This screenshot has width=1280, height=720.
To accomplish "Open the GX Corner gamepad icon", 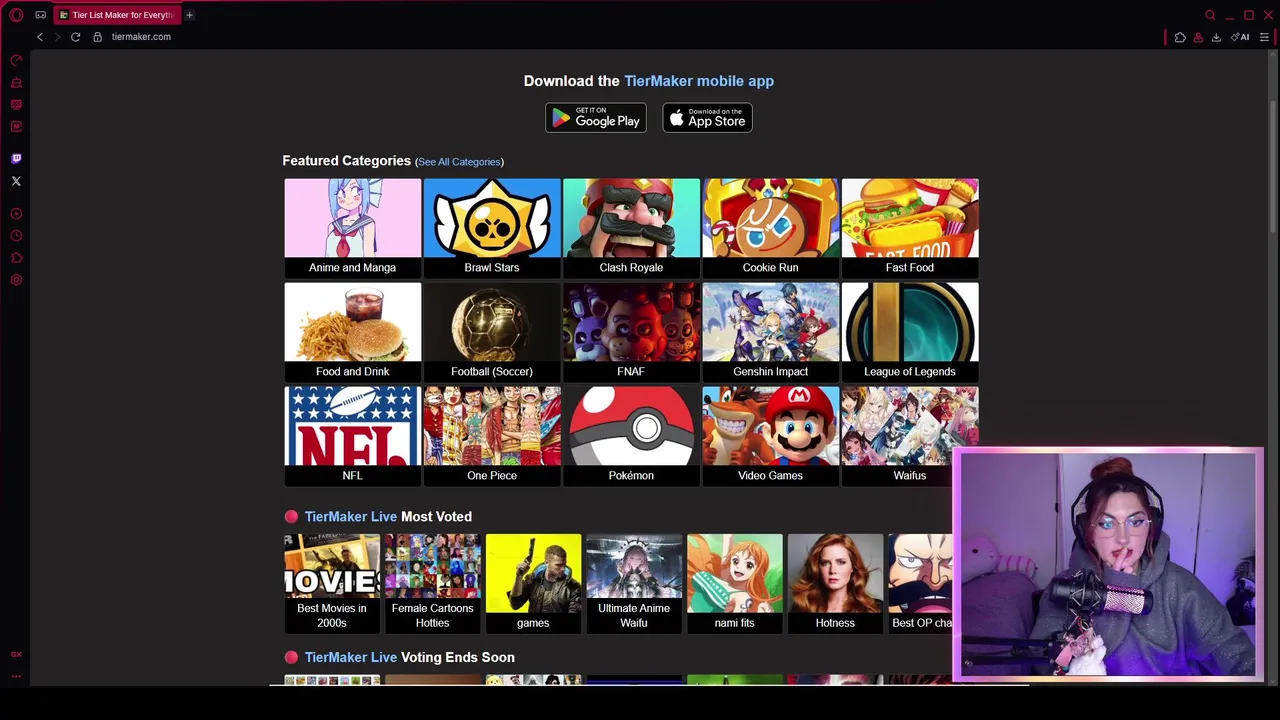I will 40,15.
